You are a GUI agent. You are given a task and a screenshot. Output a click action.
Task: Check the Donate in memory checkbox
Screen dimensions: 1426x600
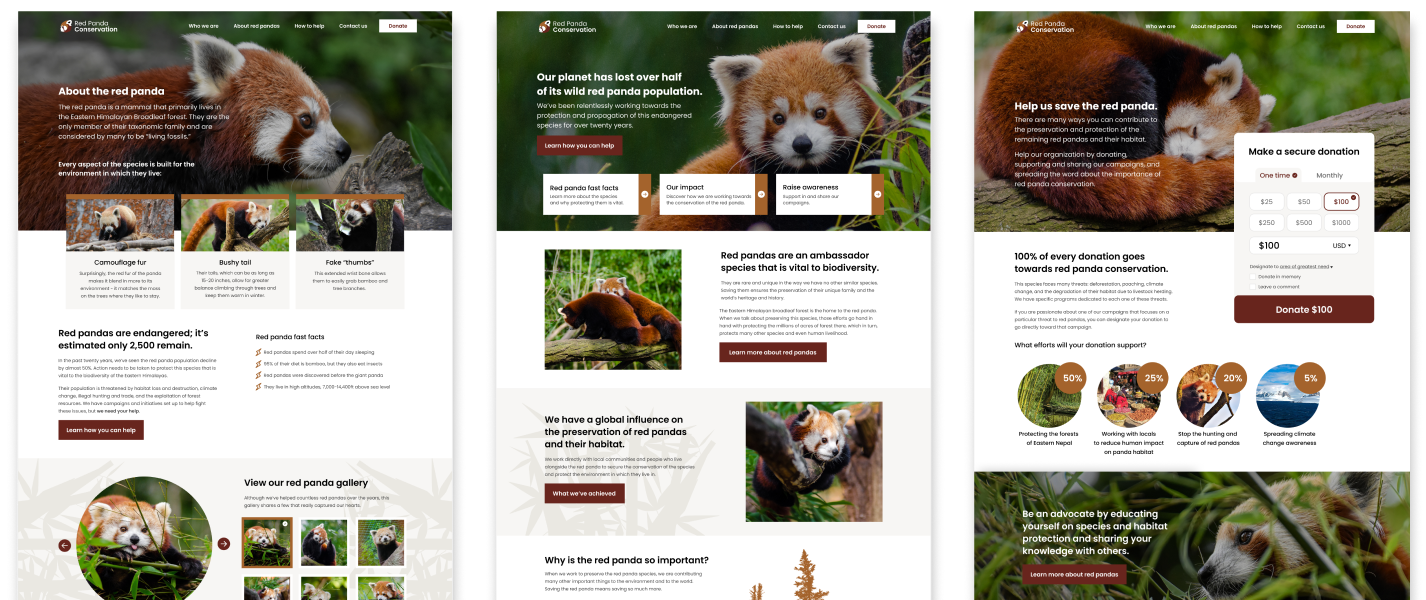click(x=1253, y=276)
